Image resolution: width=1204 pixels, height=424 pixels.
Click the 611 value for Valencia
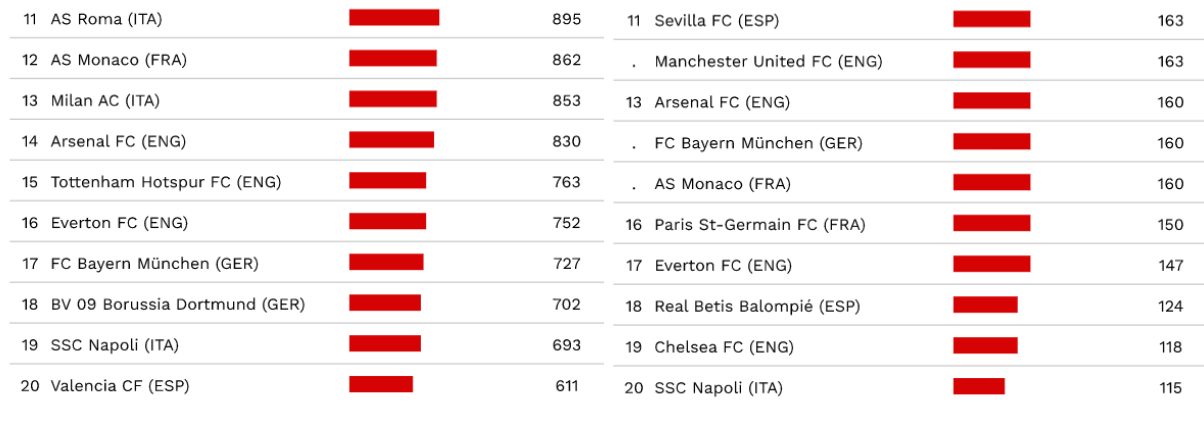point(566,385)
